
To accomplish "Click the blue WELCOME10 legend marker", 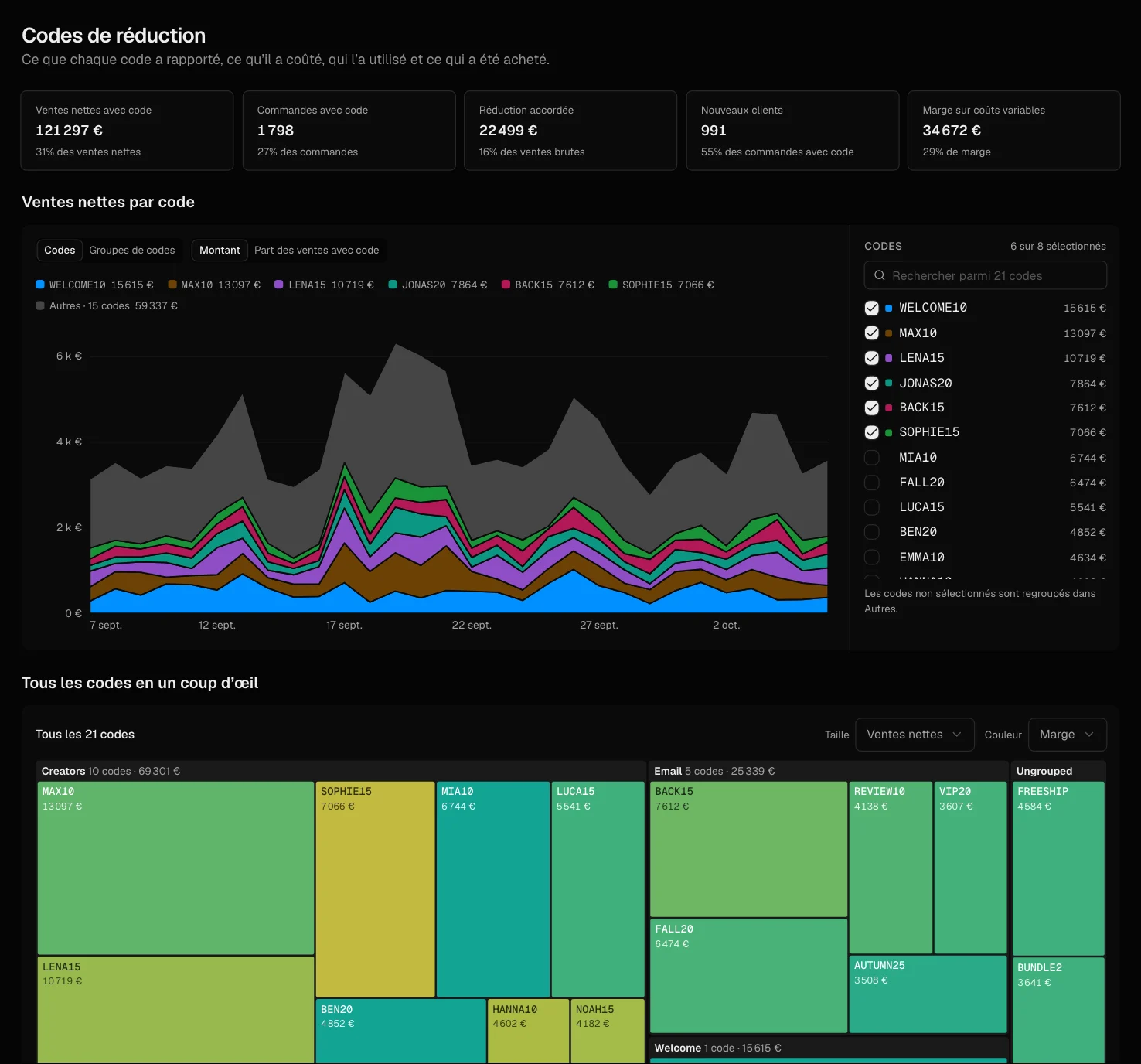I will pos(40,285).
